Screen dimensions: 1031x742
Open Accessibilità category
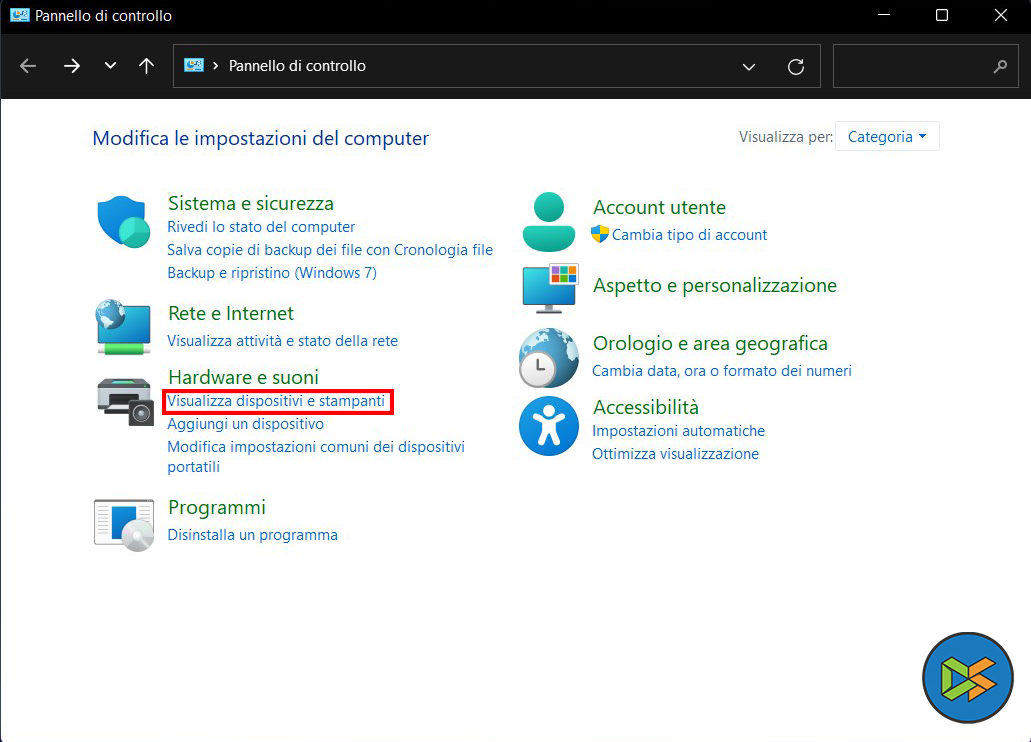646,407
